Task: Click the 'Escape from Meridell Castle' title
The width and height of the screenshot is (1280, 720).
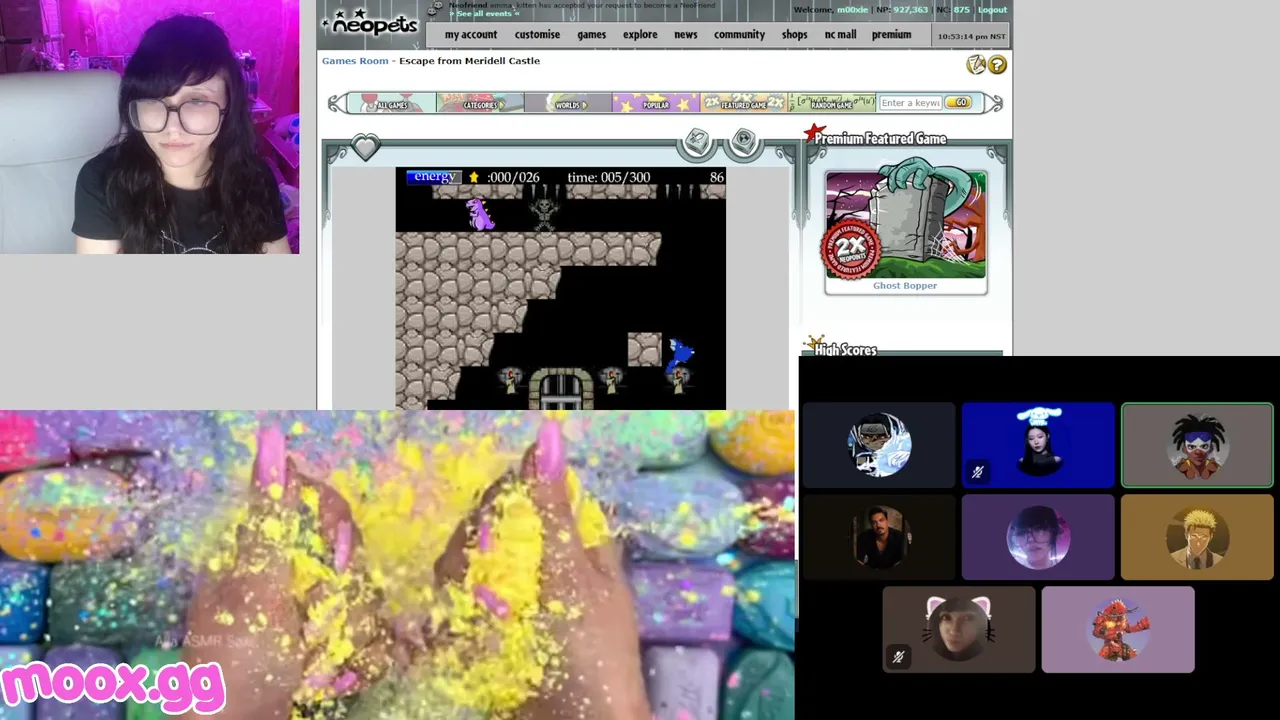Action: [x=469, y=61]
